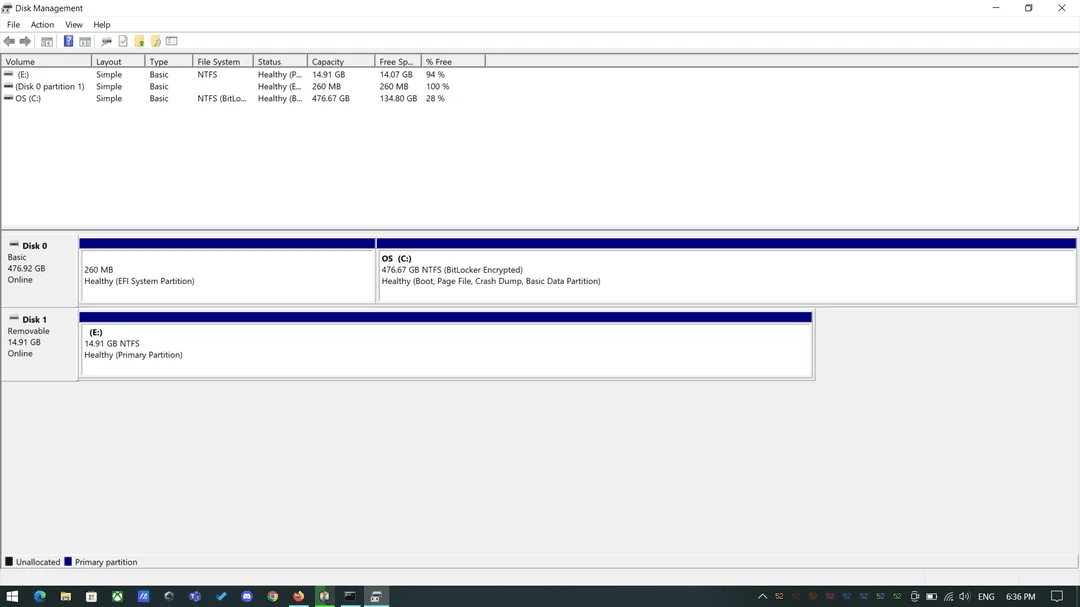1080x607 pixels.
Task: Open the blue checkmark To Do app
Action: 221,596
